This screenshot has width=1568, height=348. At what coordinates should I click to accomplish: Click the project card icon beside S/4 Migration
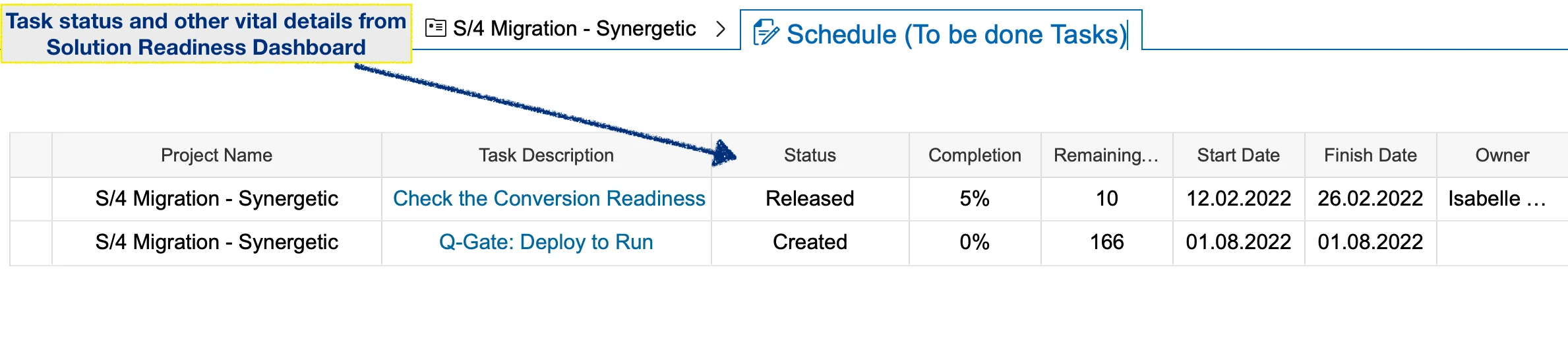point(435,28)
